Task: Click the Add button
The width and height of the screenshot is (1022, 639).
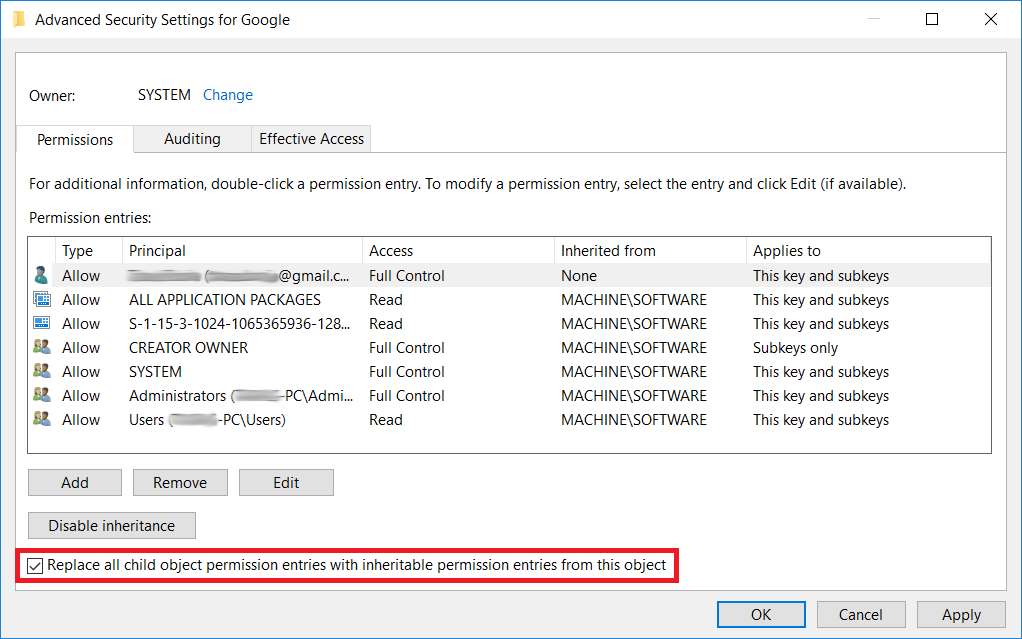Action: [75, 483]
